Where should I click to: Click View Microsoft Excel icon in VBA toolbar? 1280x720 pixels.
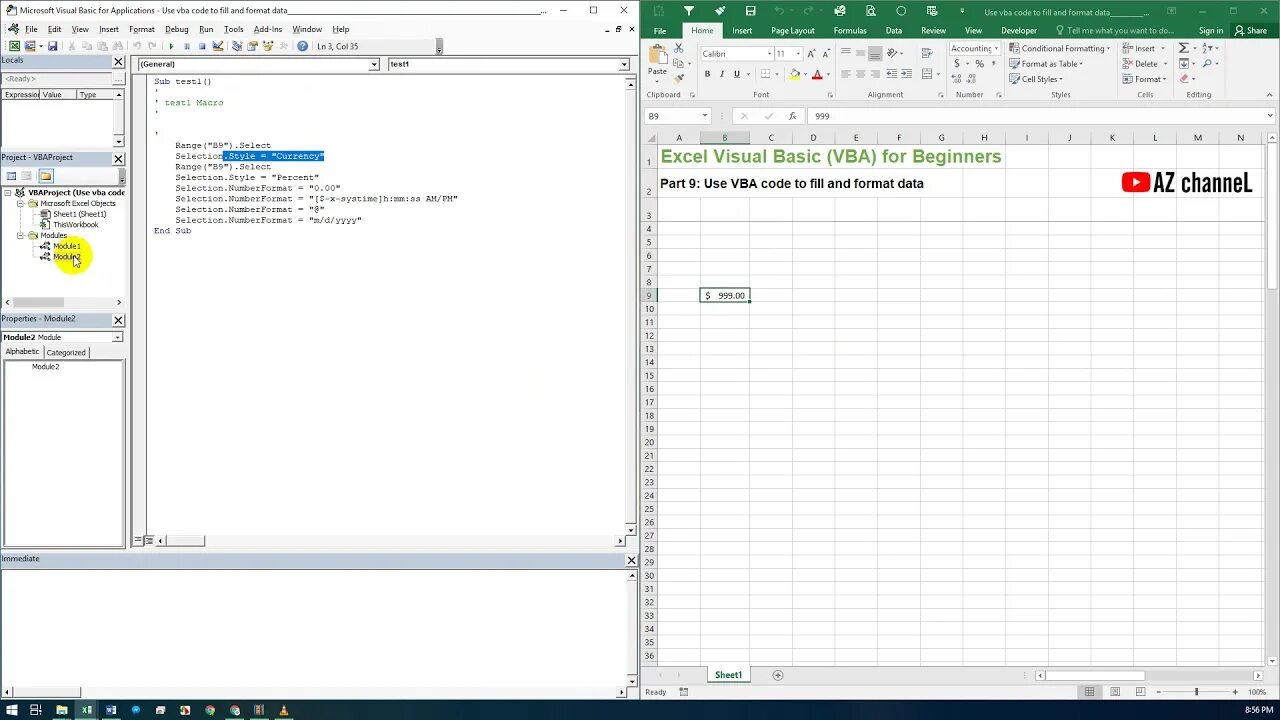(14, 46)
